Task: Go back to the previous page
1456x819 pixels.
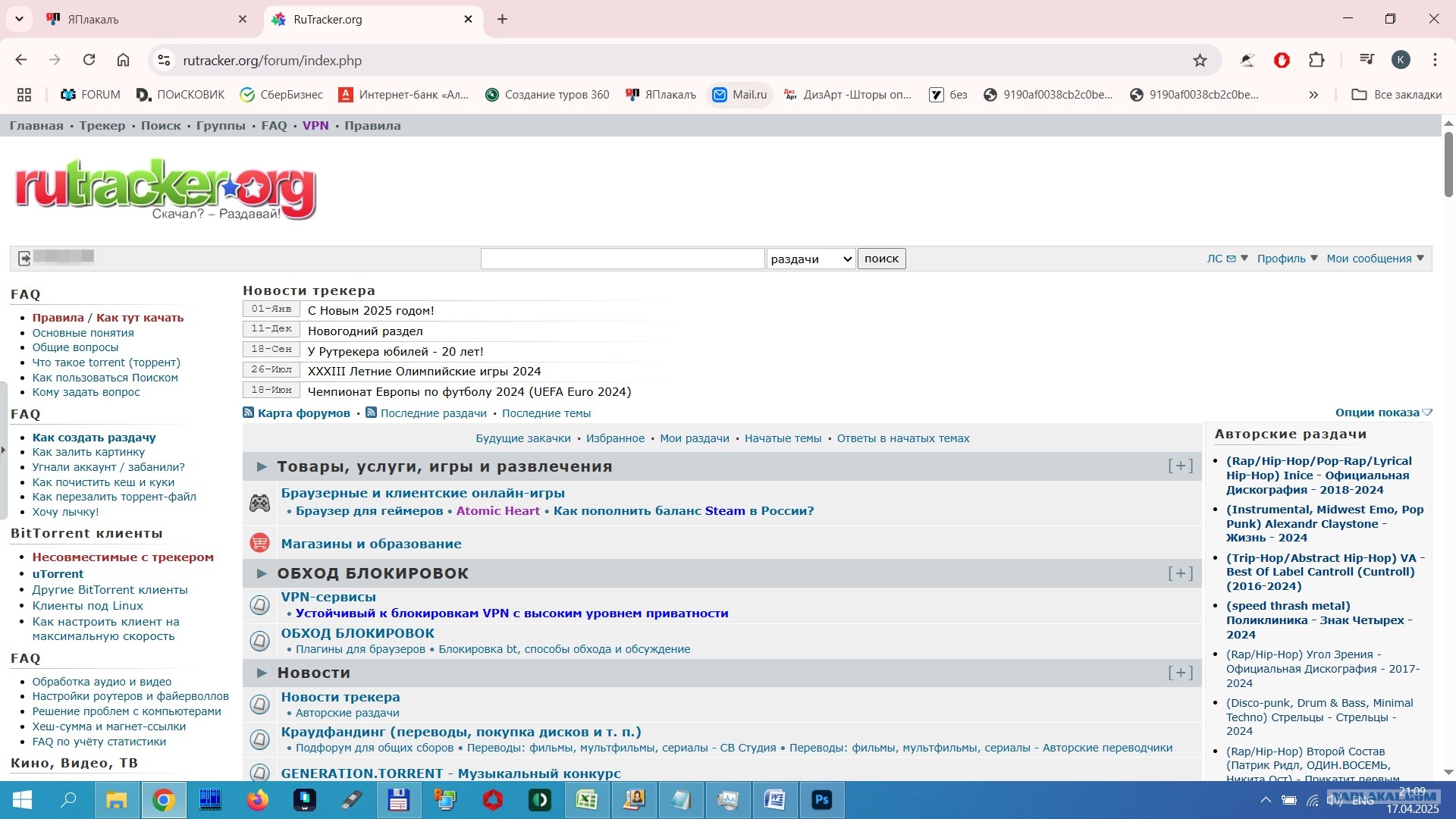Action: [x=21, y=60]
